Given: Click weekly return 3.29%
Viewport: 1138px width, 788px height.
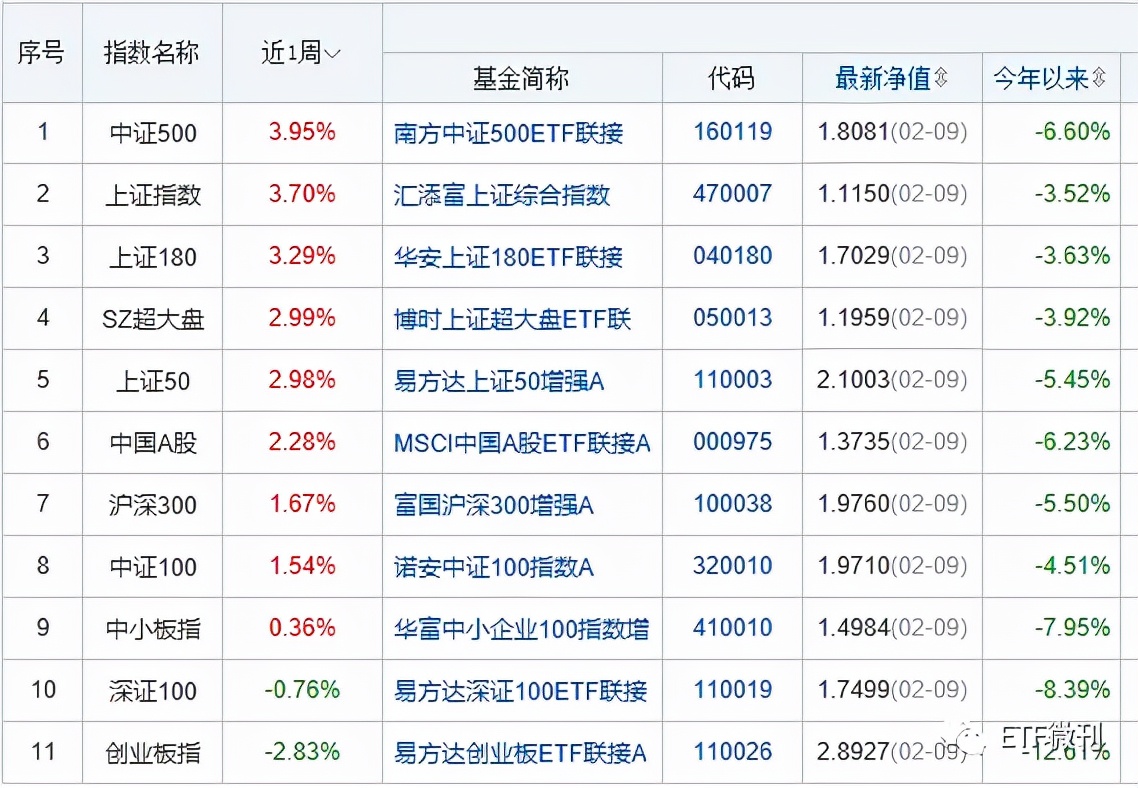Looking at the screenshot, I should coord(302,256).
